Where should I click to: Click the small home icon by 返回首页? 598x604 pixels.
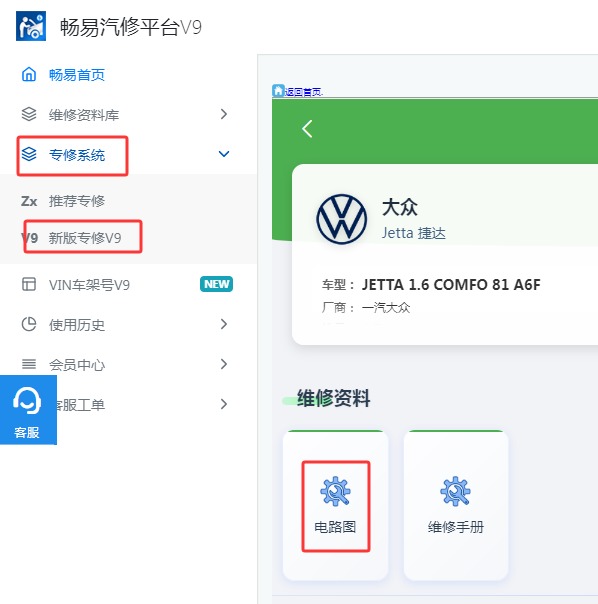278,91
